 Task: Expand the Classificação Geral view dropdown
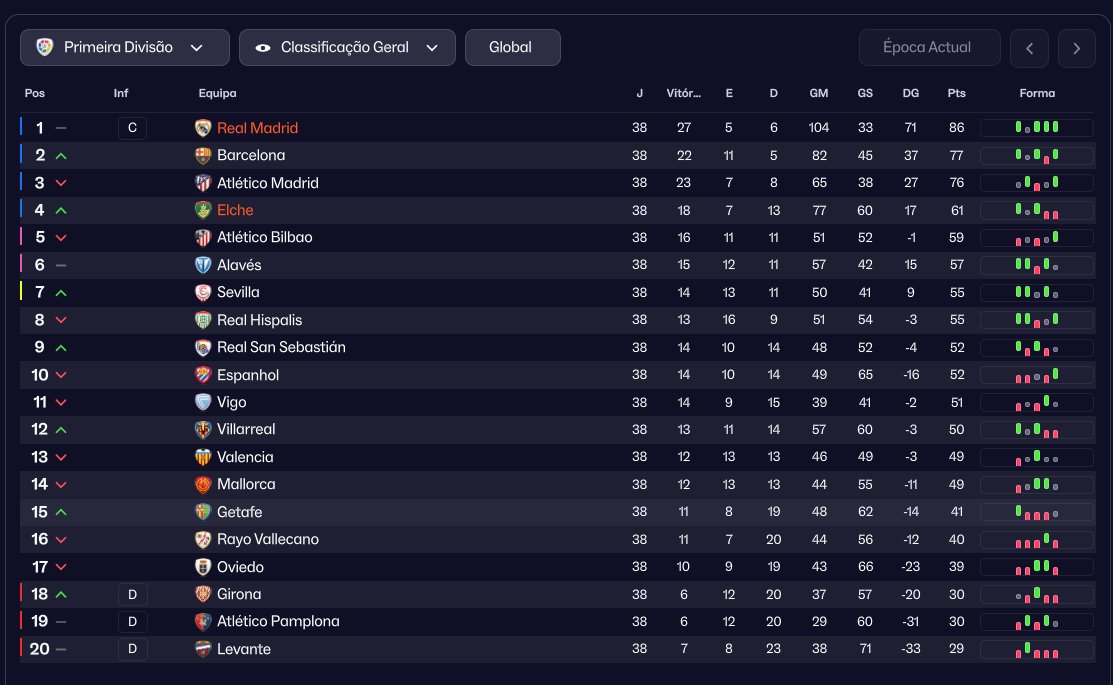(347, 47)
